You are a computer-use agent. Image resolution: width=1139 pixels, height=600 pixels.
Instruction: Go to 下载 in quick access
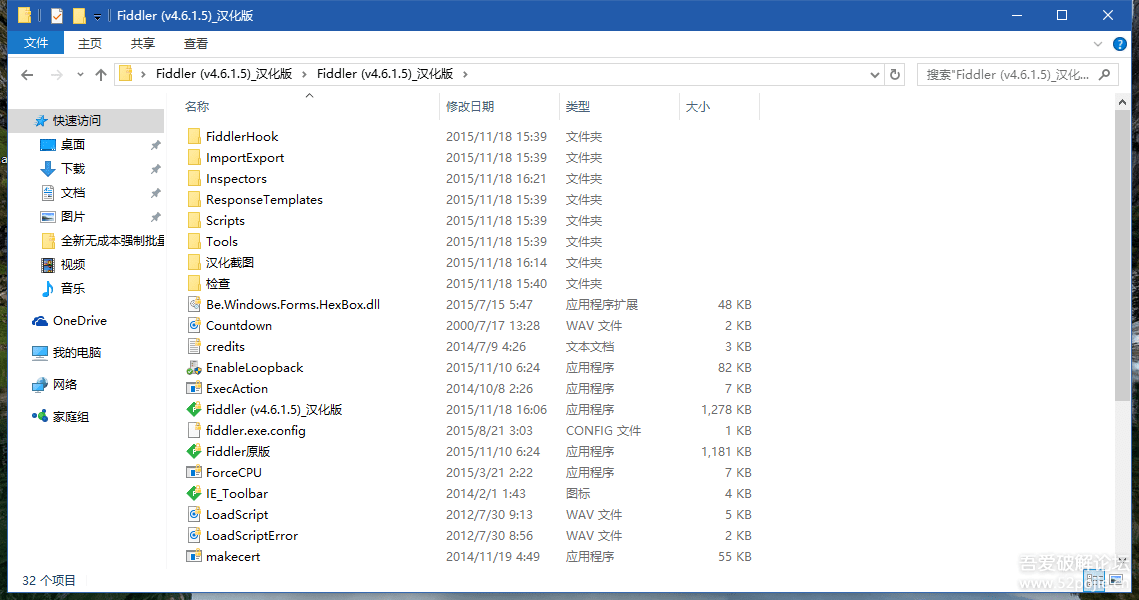[x=62, y=169]
